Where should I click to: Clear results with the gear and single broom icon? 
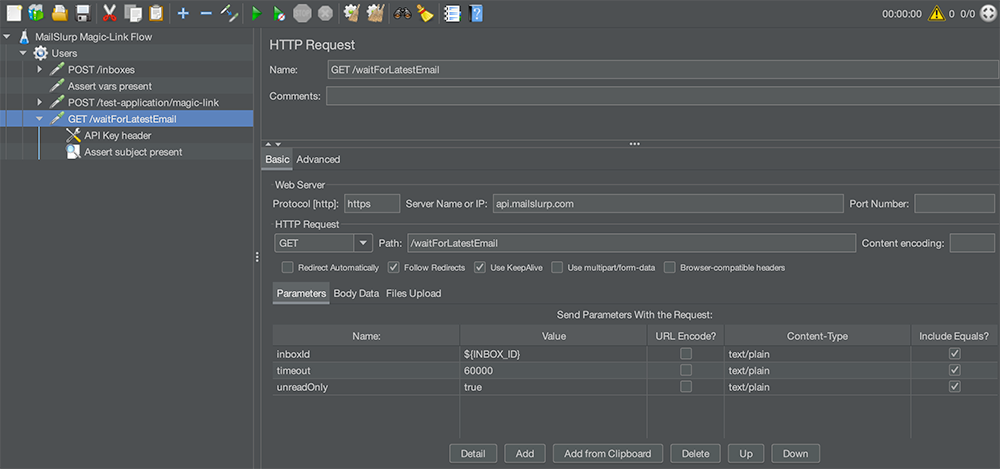coord(351,13)
